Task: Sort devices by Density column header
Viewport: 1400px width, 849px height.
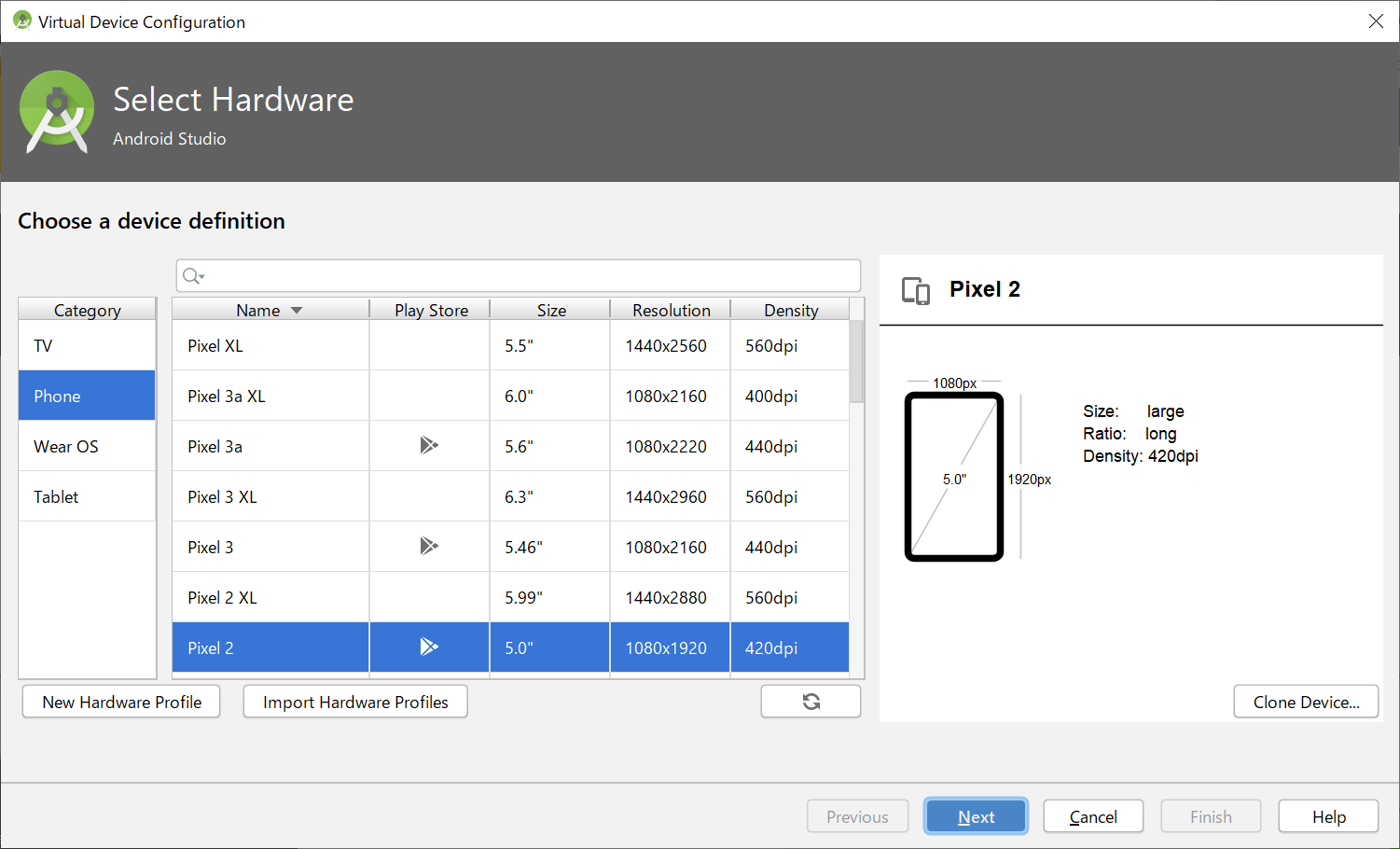Action: coord(790,311)
